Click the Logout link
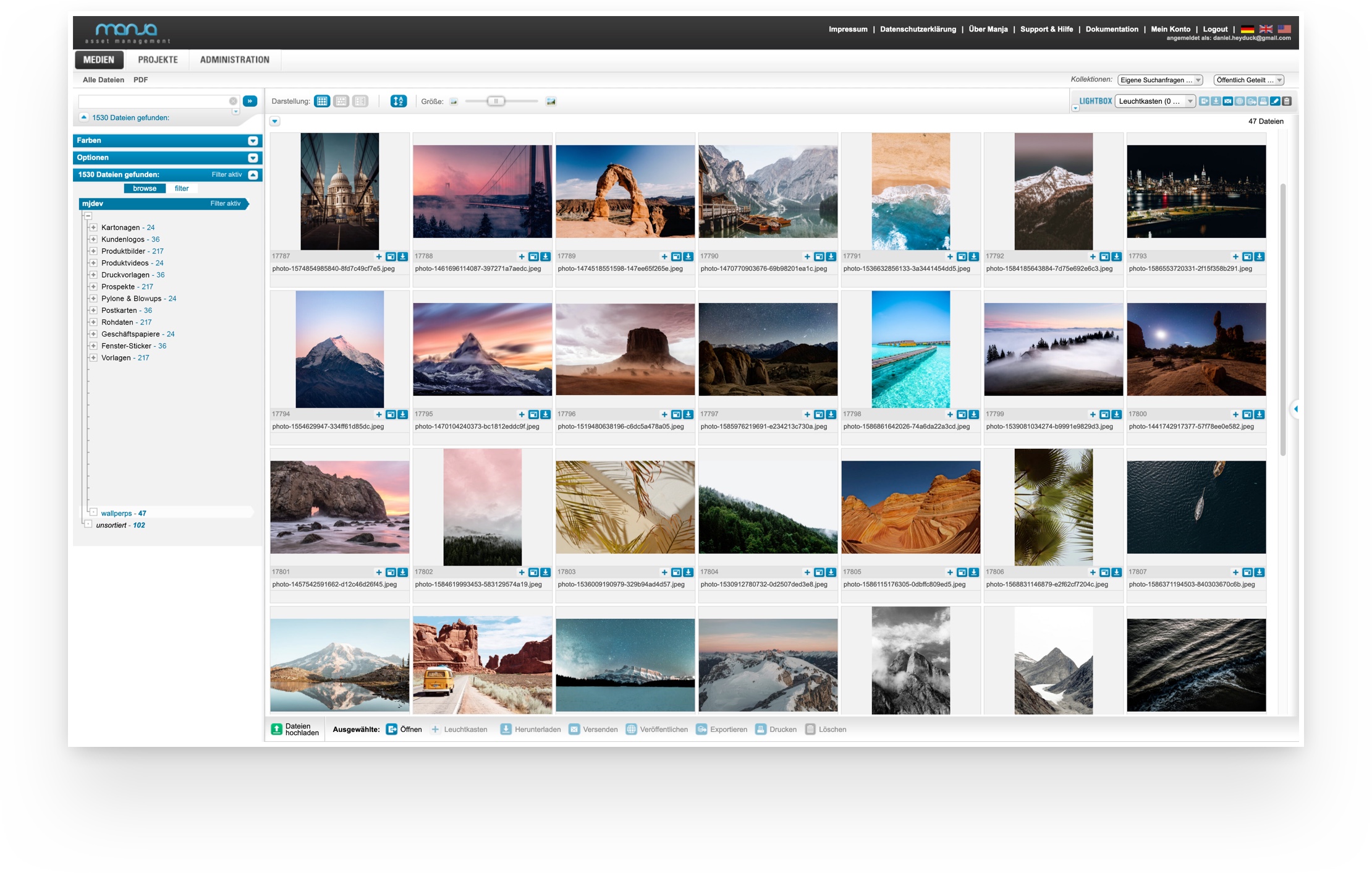The height and width of the screenshot is (873, 1372). (1214, 29)
